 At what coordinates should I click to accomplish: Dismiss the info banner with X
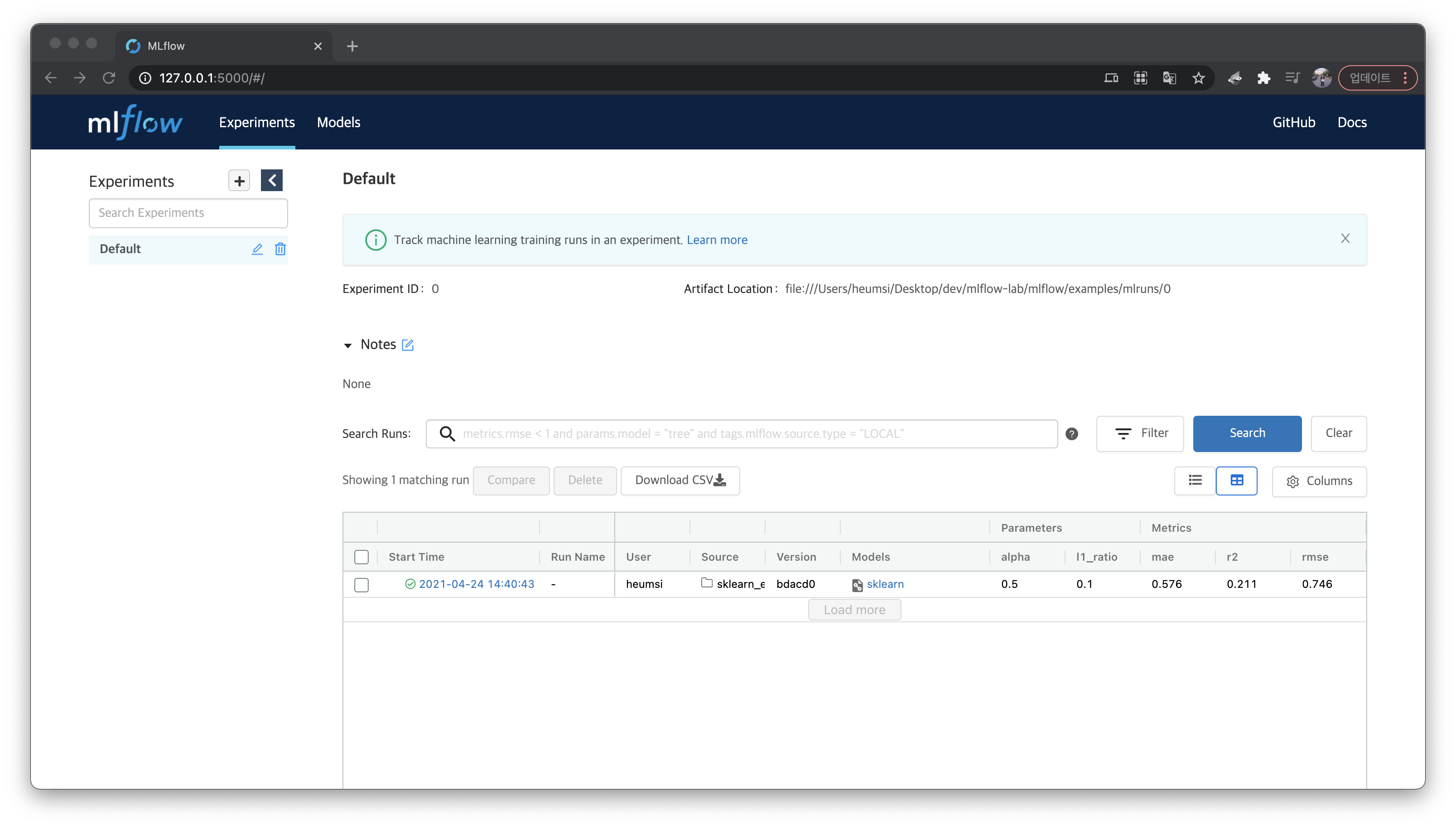(x=1345, y=239)
